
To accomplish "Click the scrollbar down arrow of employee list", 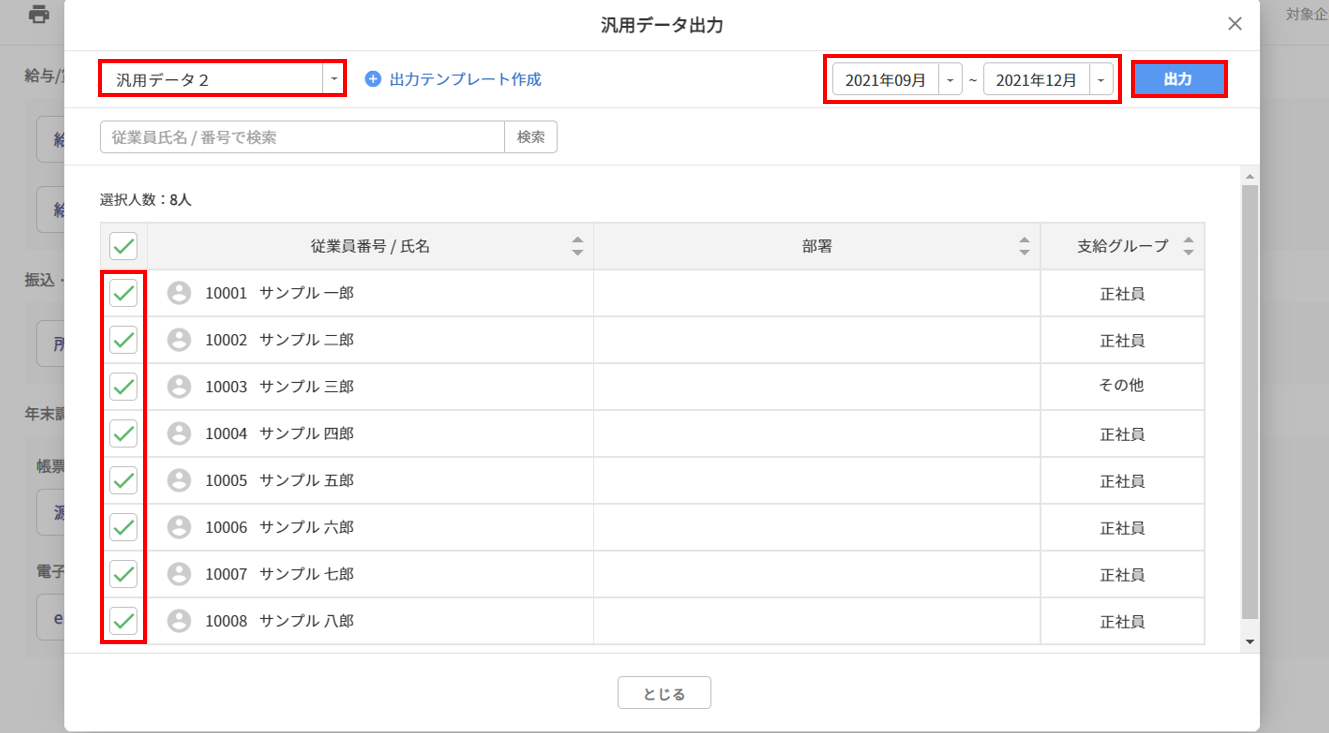I will 1250,641.
